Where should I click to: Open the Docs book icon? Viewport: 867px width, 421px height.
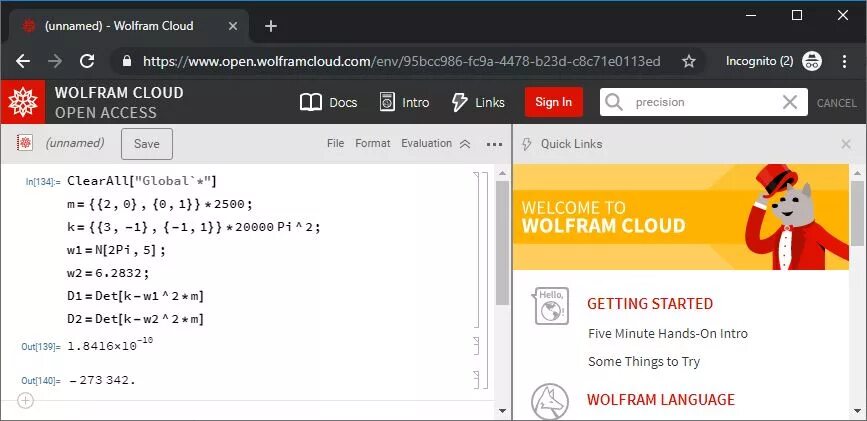pyautogui.click(x=311, y=102)
